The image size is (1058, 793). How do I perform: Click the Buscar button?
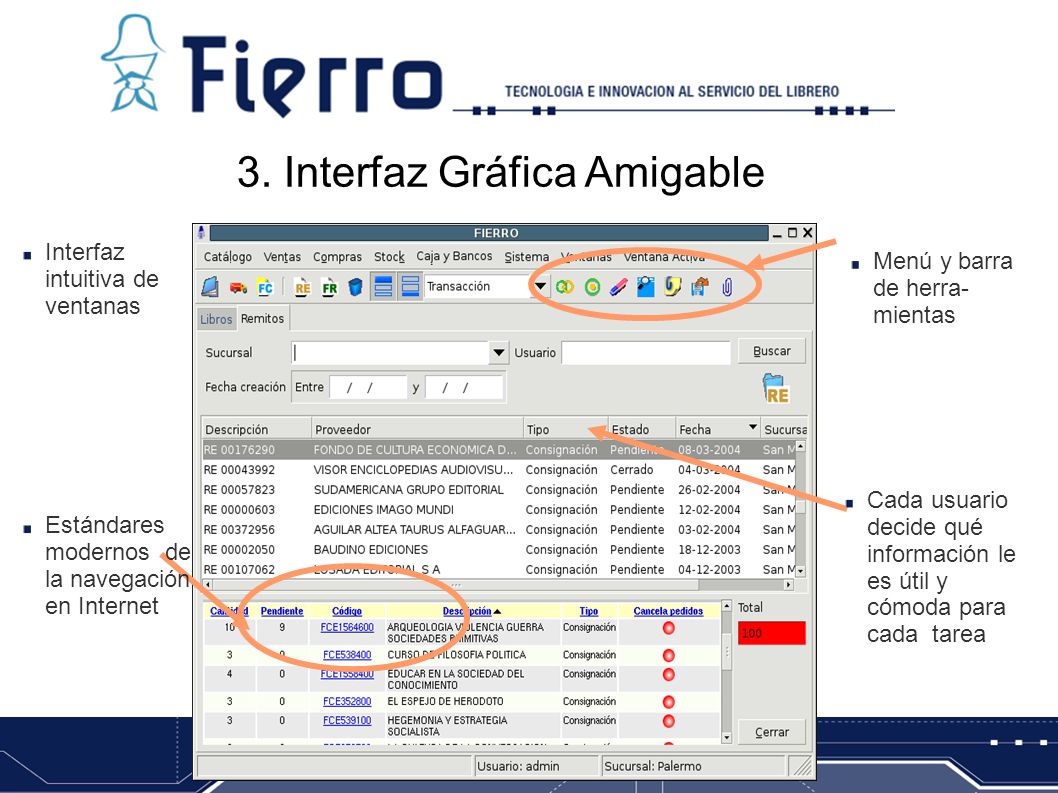tap(771, 351)
